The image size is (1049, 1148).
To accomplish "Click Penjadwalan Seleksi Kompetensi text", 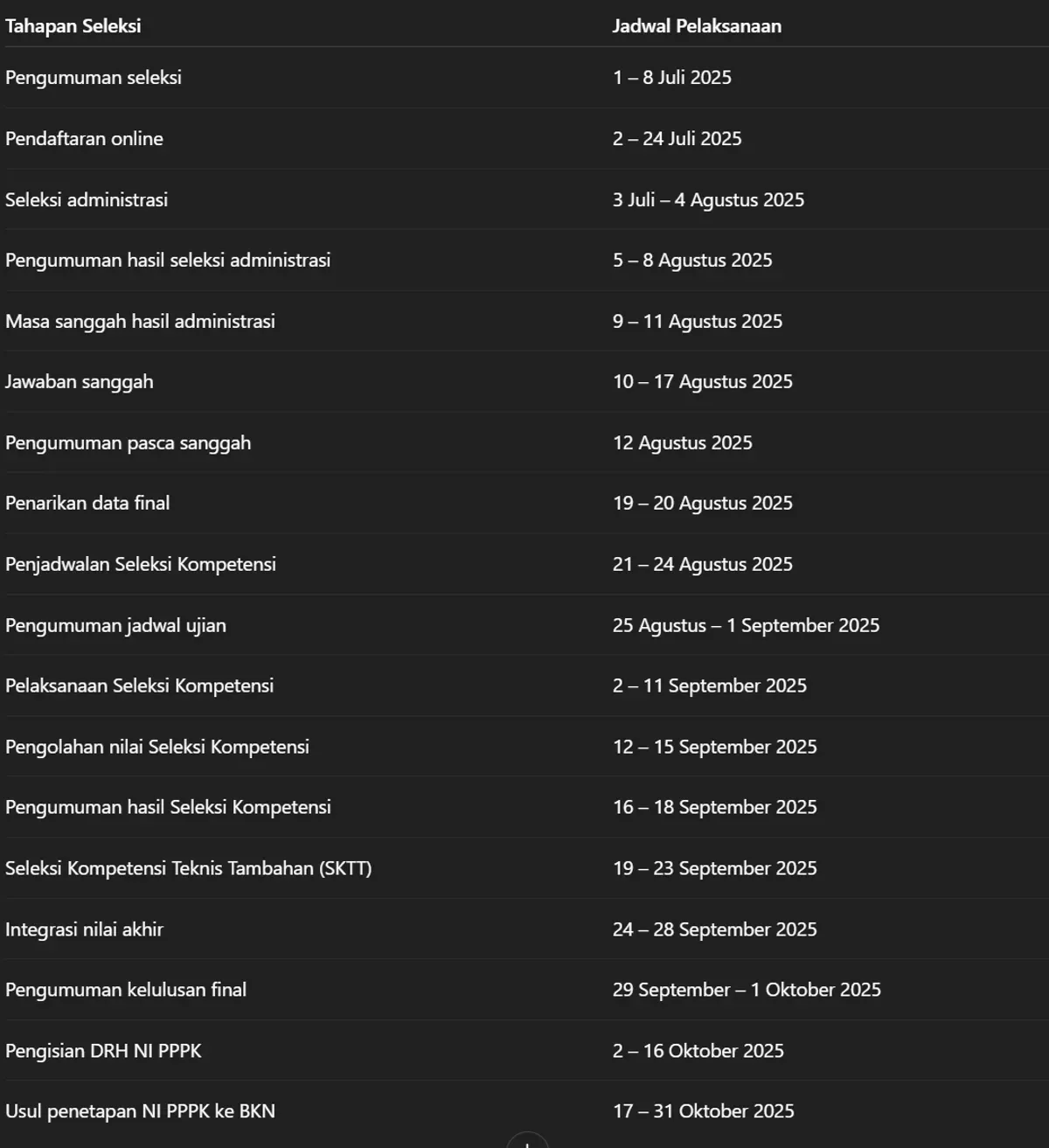I will pyautogui.click(x=141, y=564).
